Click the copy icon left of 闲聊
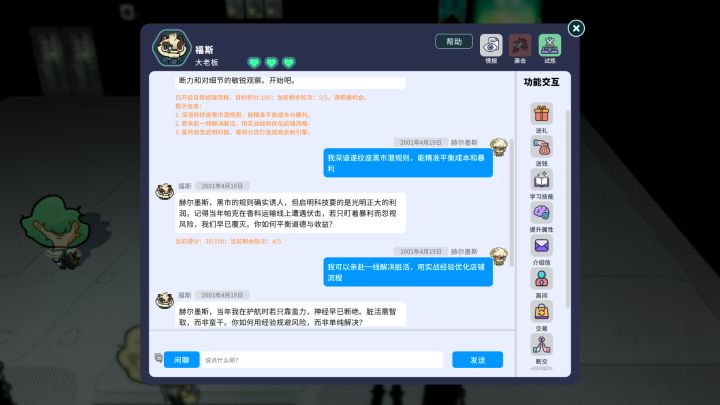Screen dimensions: 720x405 pos(158,358)
